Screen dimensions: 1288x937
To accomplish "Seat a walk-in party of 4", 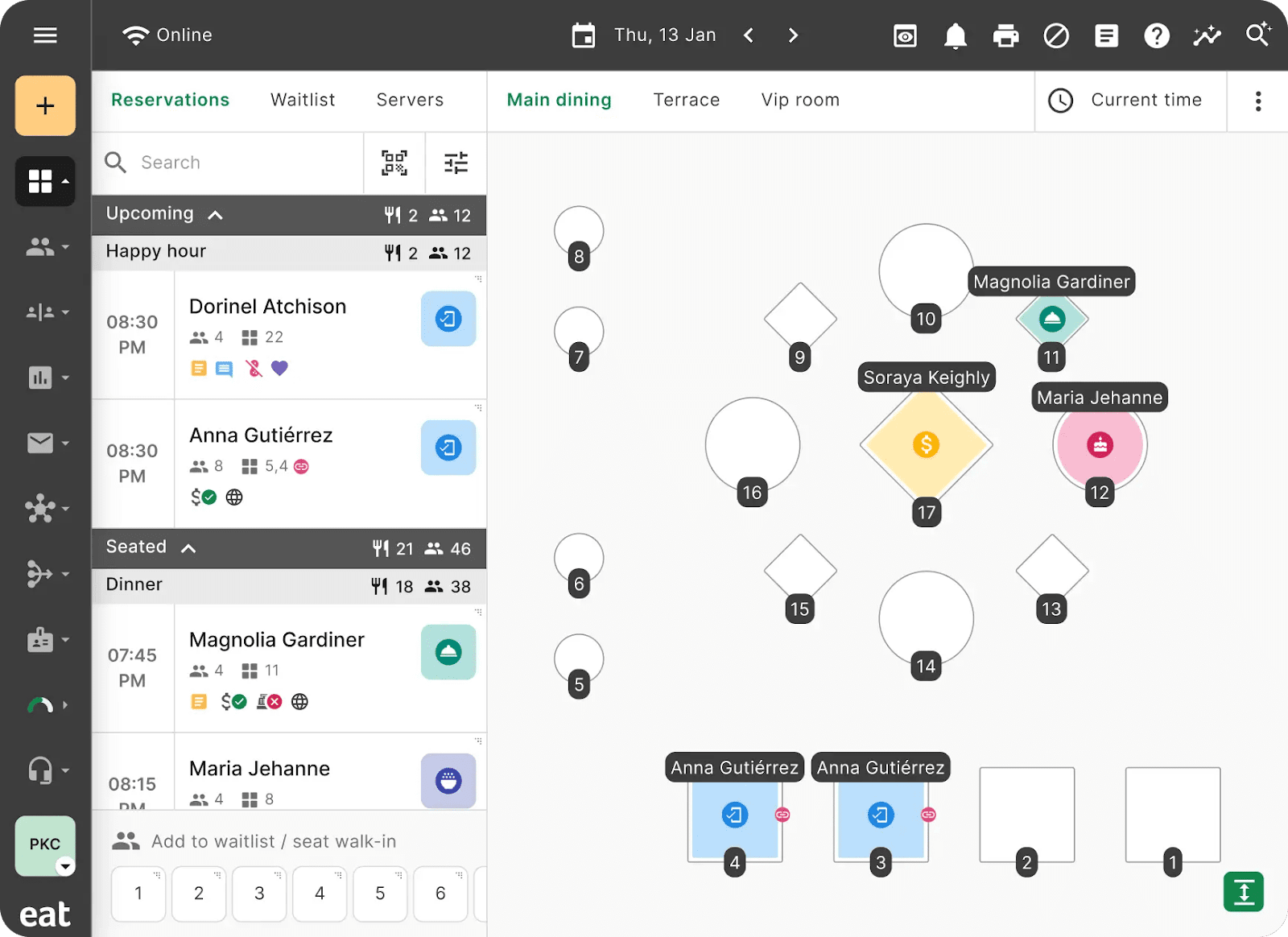I will point(320,894).
